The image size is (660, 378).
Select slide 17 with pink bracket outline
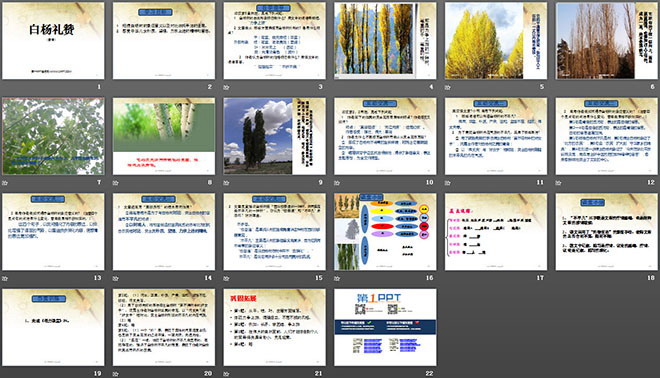tap(496, 232)
